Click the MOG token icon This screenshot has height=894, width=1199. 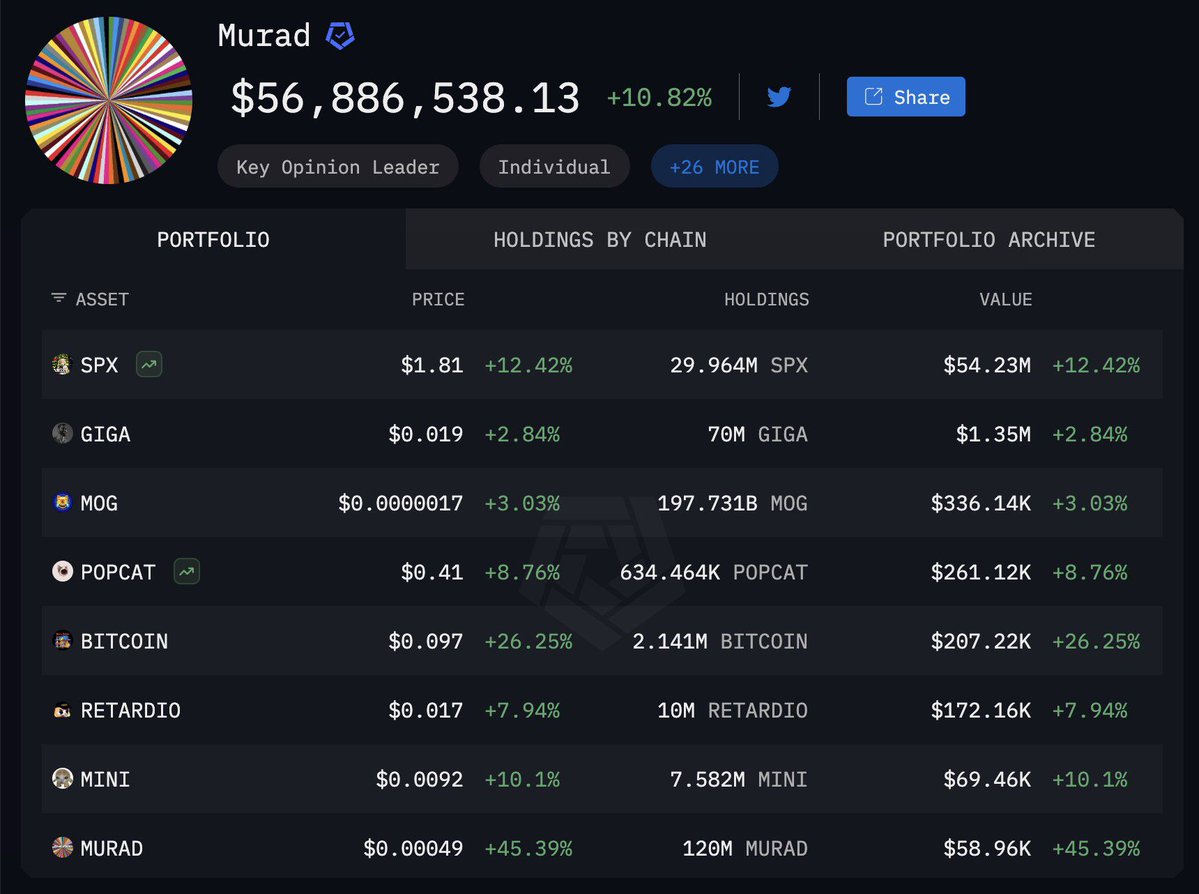[x=62, y=502]
